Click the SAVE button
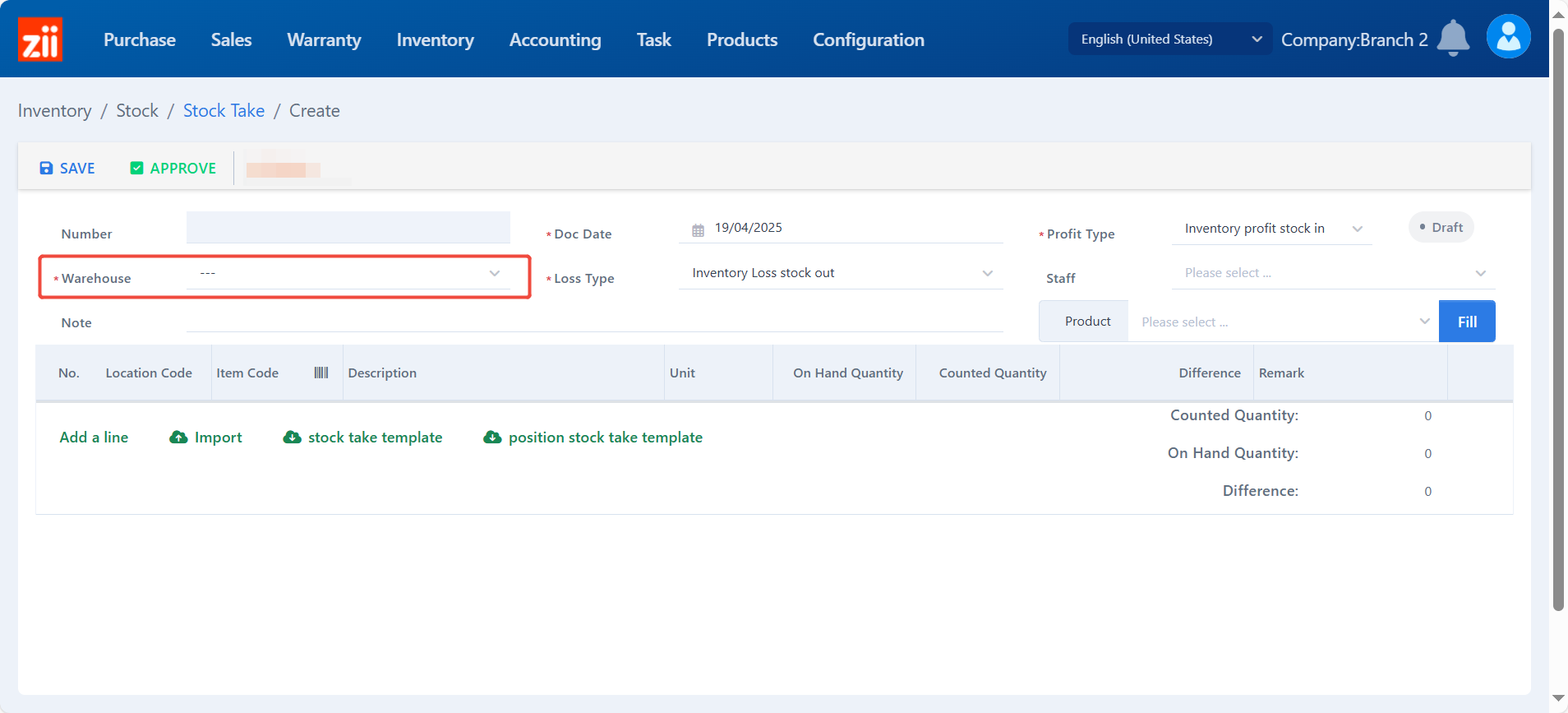 (67, 168)
